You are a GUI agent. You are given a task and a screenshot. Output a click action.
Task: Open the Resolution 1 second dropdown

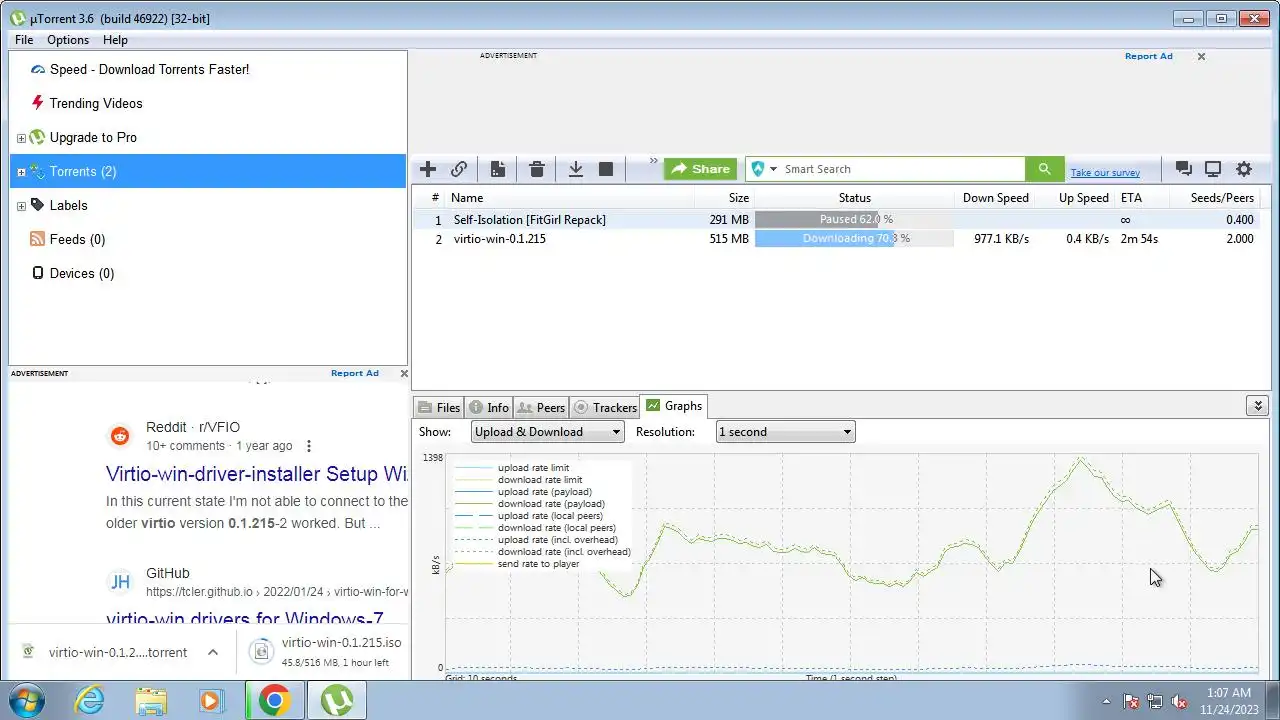click(x=785, y=432)
